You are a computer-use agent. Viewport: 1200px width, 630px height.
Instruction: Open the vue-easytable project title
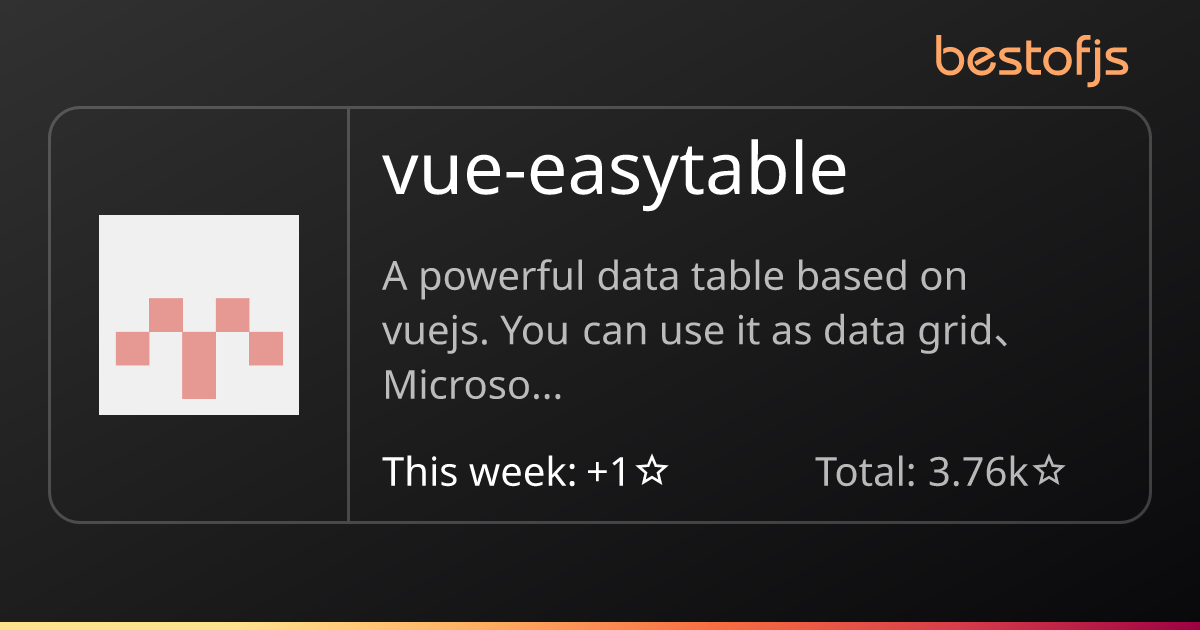point(615,171)
